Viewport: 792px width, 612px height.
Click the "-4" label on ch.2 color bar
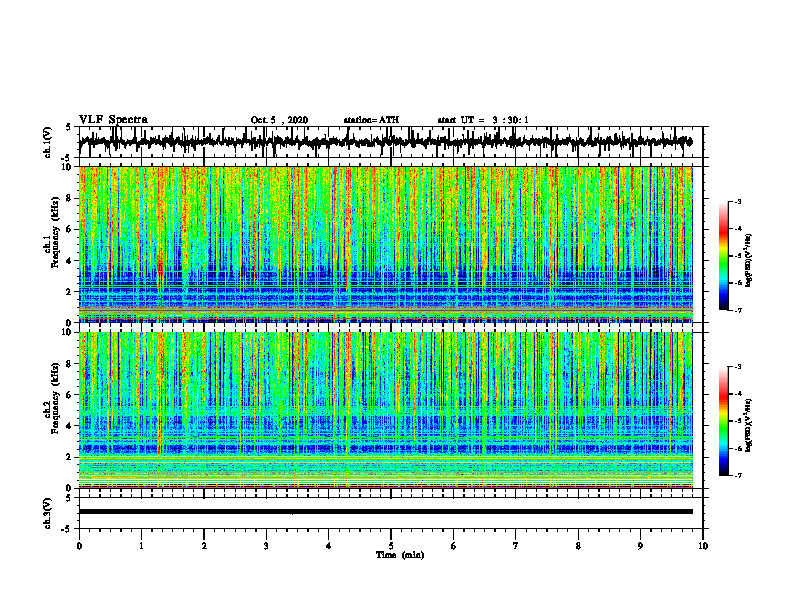click(737, 394)
